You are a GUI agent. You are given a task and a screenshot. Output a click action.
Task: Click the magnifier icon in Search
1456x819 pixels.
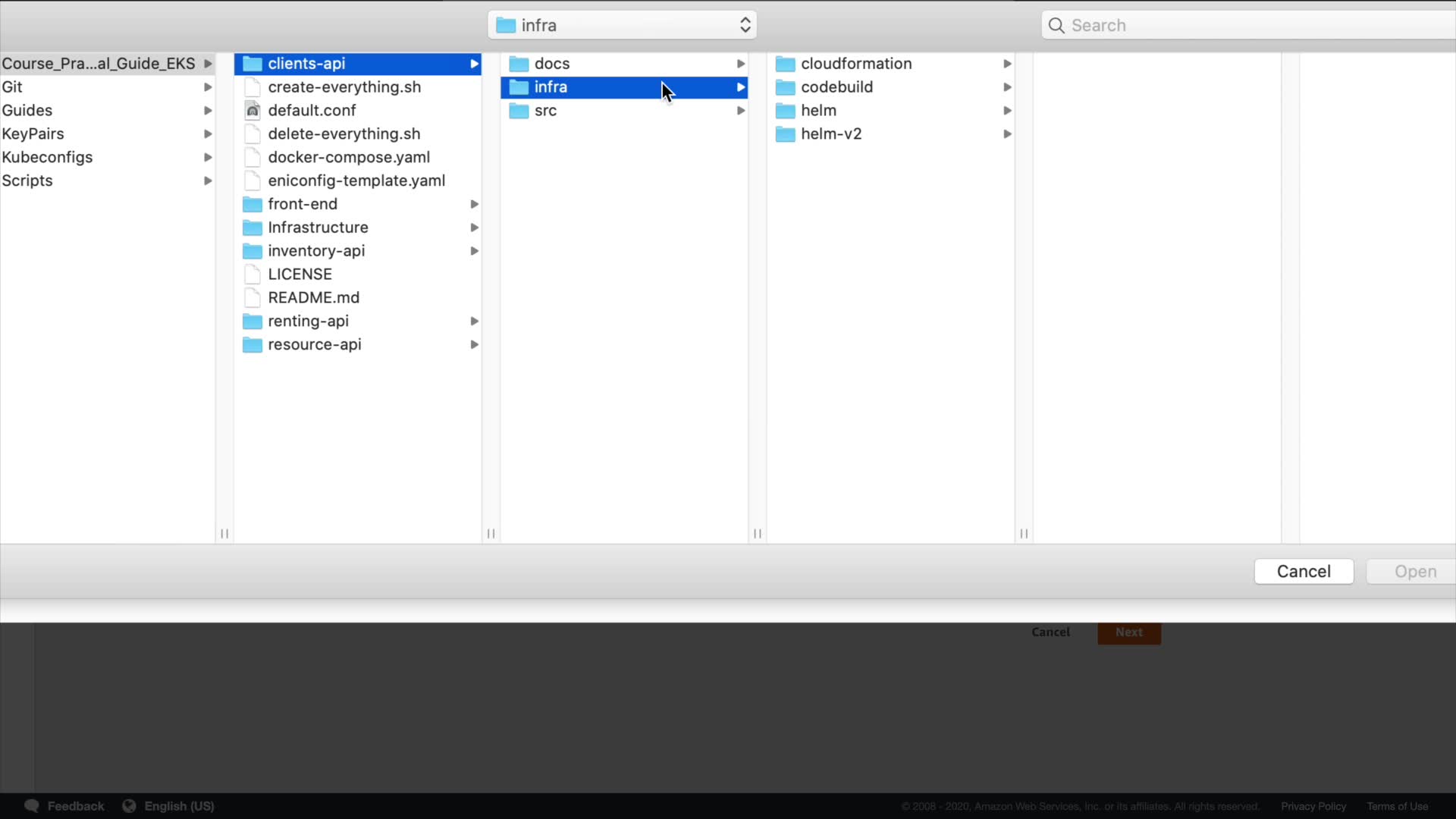coord(1056,26)
